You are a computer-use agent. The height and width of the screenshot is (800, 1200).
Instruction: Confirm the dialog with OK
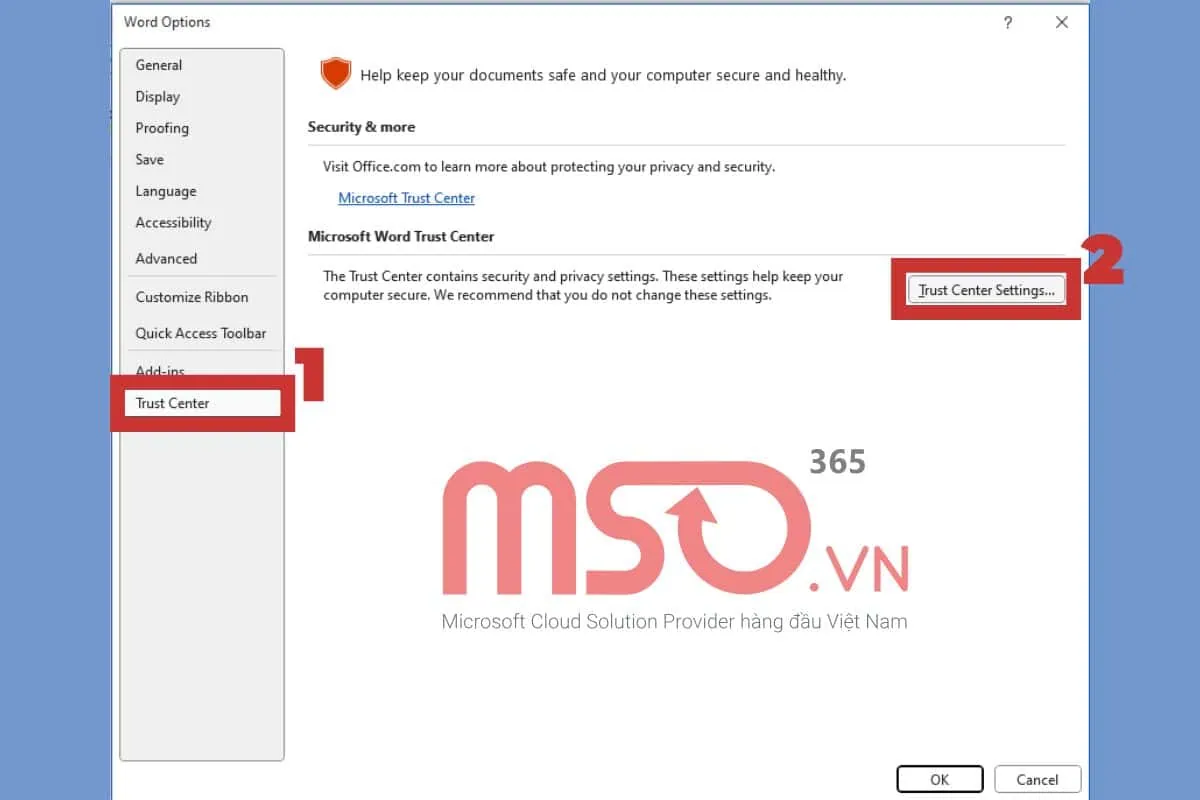coord(939,780)
